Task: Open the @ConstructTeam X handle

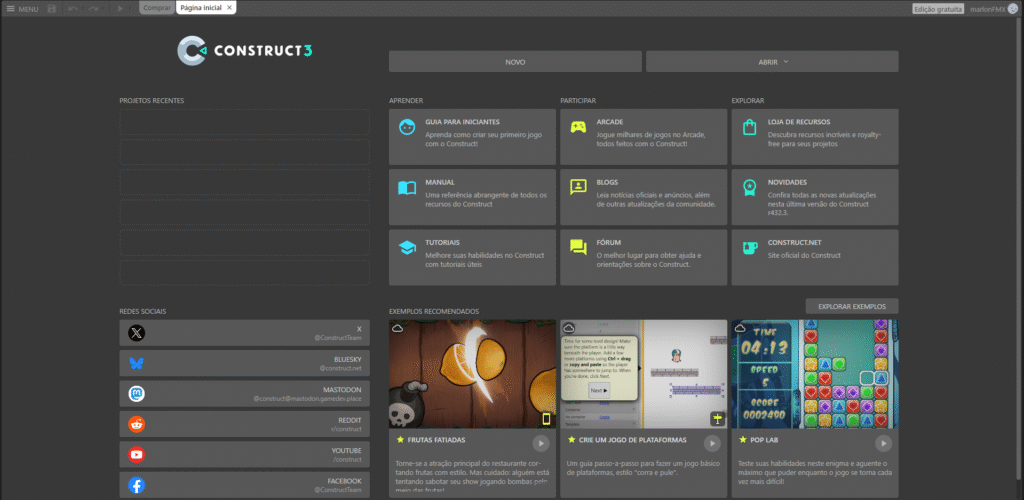Action: [338, 338]
